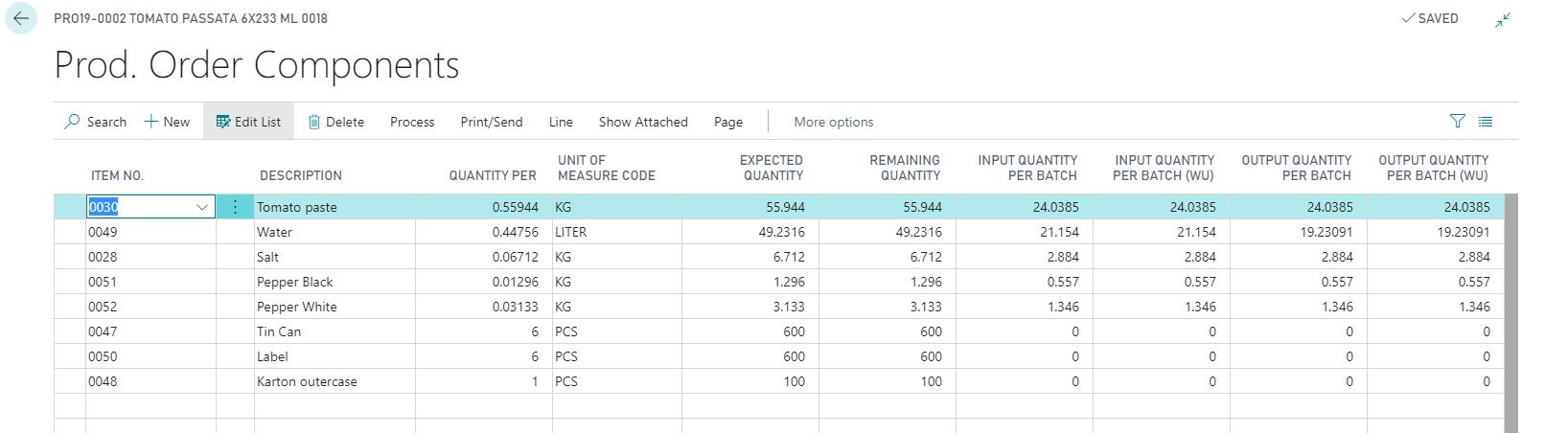Select item number 0047 Tin Can row
The height and width of the screenshot is (434, 1568).
coord(104,331)
